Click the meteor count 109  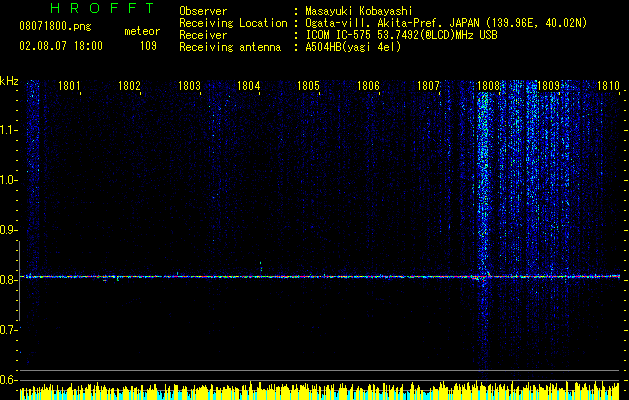click(x=148, y=46)
